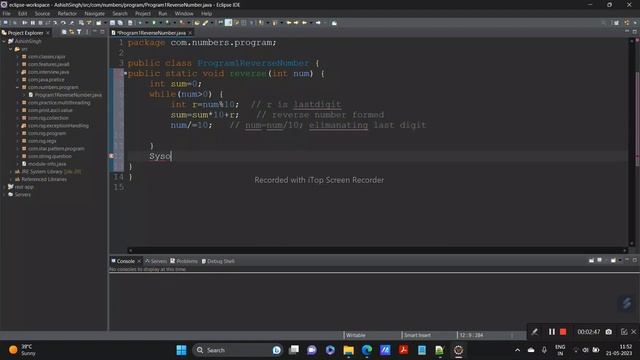Collapse the com.numbers.program package
Viewport: 640px width, 360px height.
[18, 87]
